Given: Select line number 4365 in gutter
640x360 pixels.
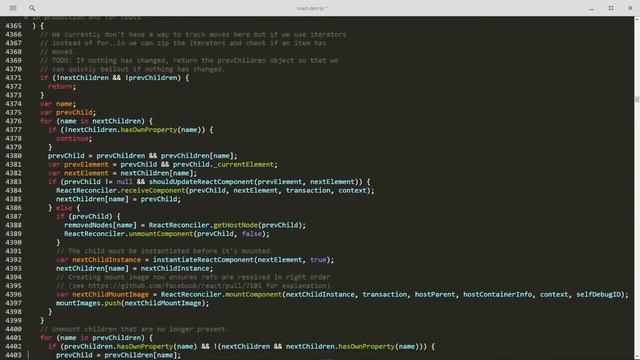Looking at the screenshot, I should [13, 26].
